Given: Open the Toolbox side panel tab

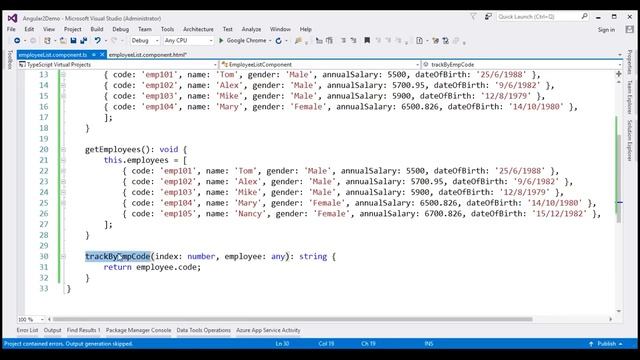Looking at the screenshot, I should tap(10, 60).
